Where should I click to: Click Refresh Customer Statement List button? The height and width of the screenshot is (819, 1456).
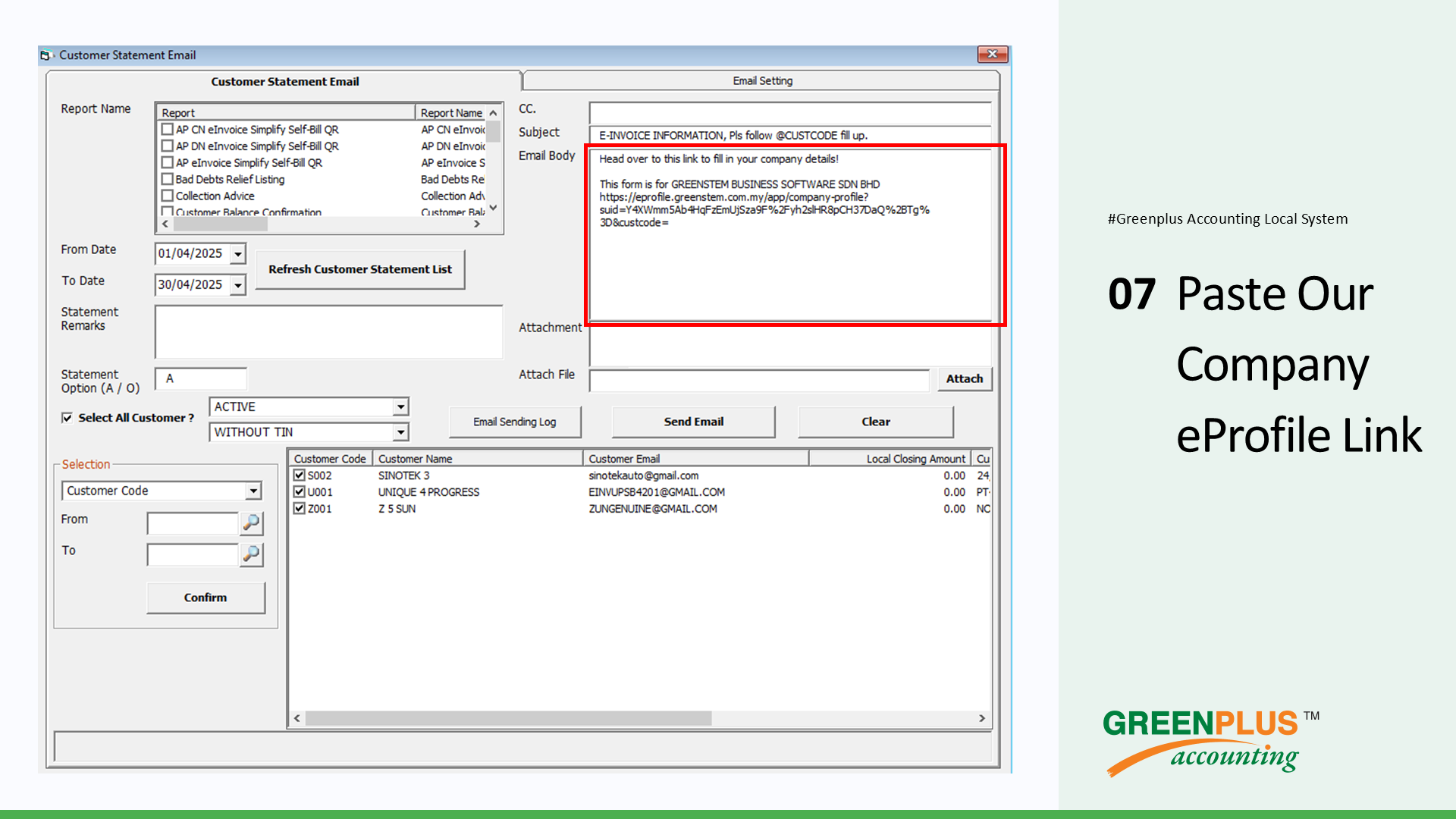click(360, 269)
